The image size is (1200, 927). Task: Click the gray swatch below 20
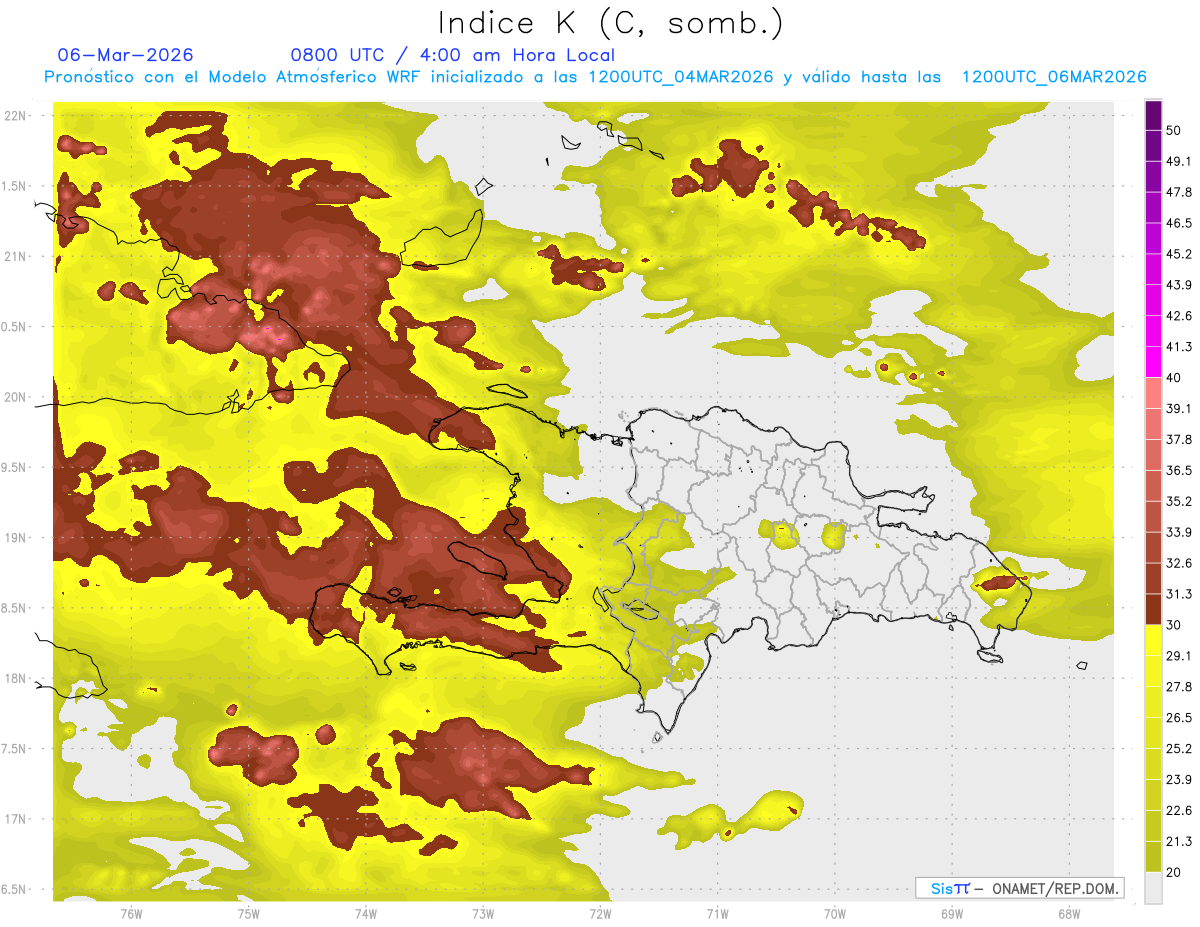(x=1153, y=888)
